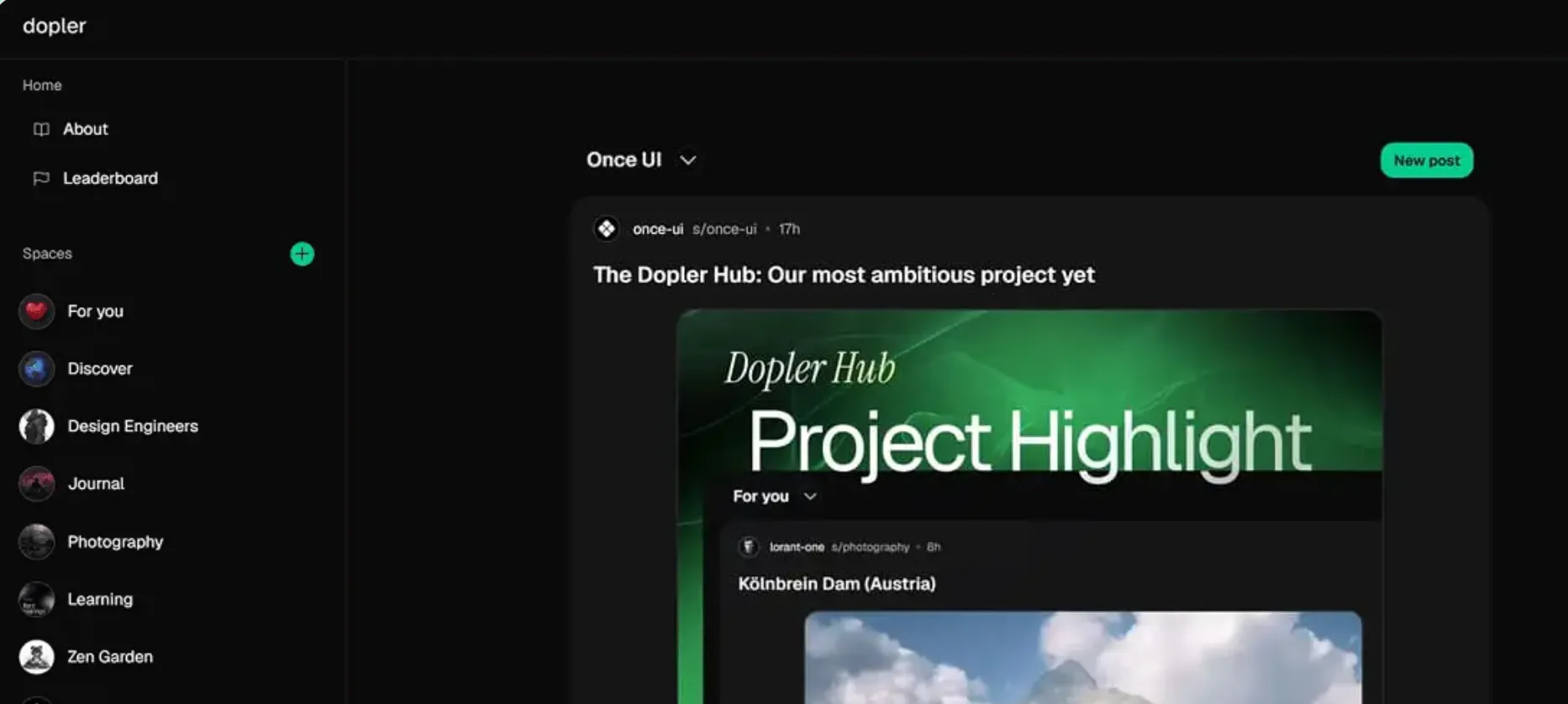
Task: Select the Journal space
Action: point(96,484)
